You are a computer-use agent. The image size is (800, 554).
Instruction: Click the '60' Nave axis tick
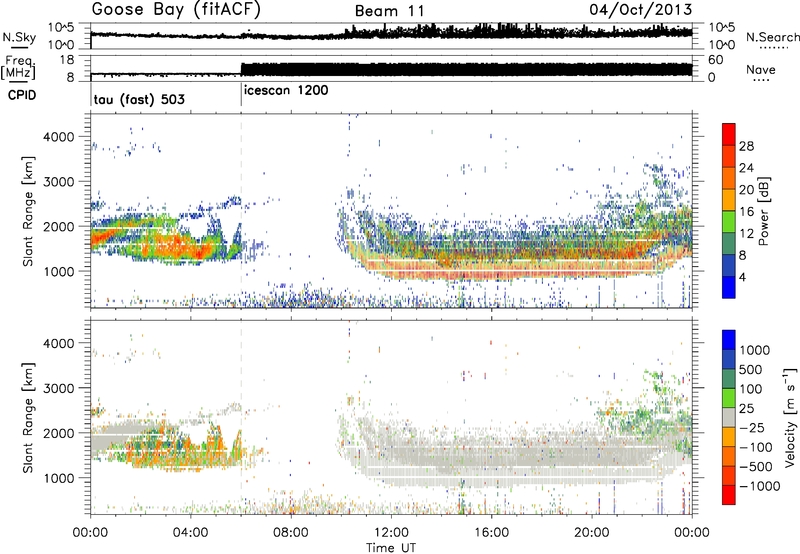716,60
